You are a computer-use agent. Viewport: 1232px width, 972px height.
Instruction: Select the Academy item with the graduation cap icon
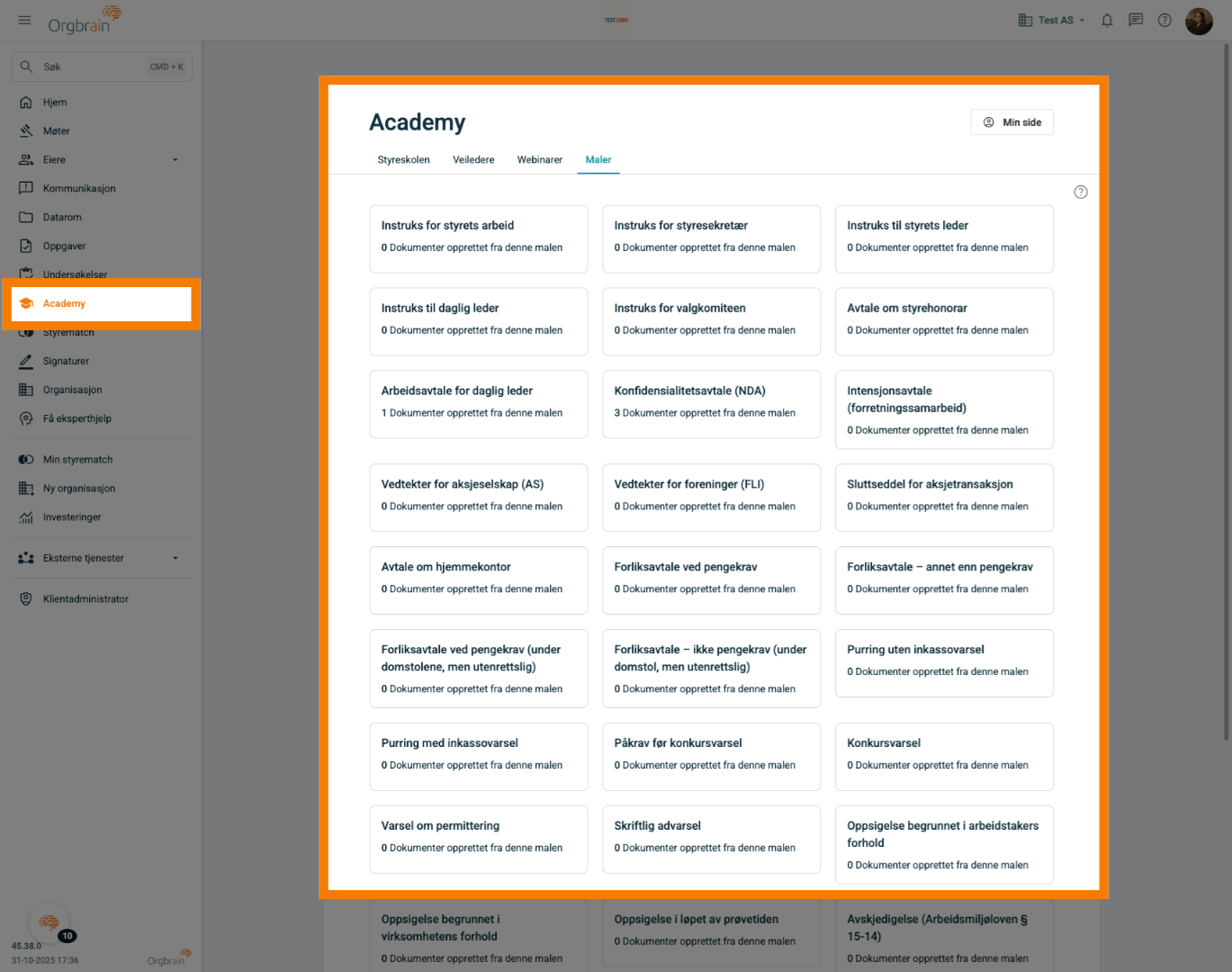click(101, 303)
